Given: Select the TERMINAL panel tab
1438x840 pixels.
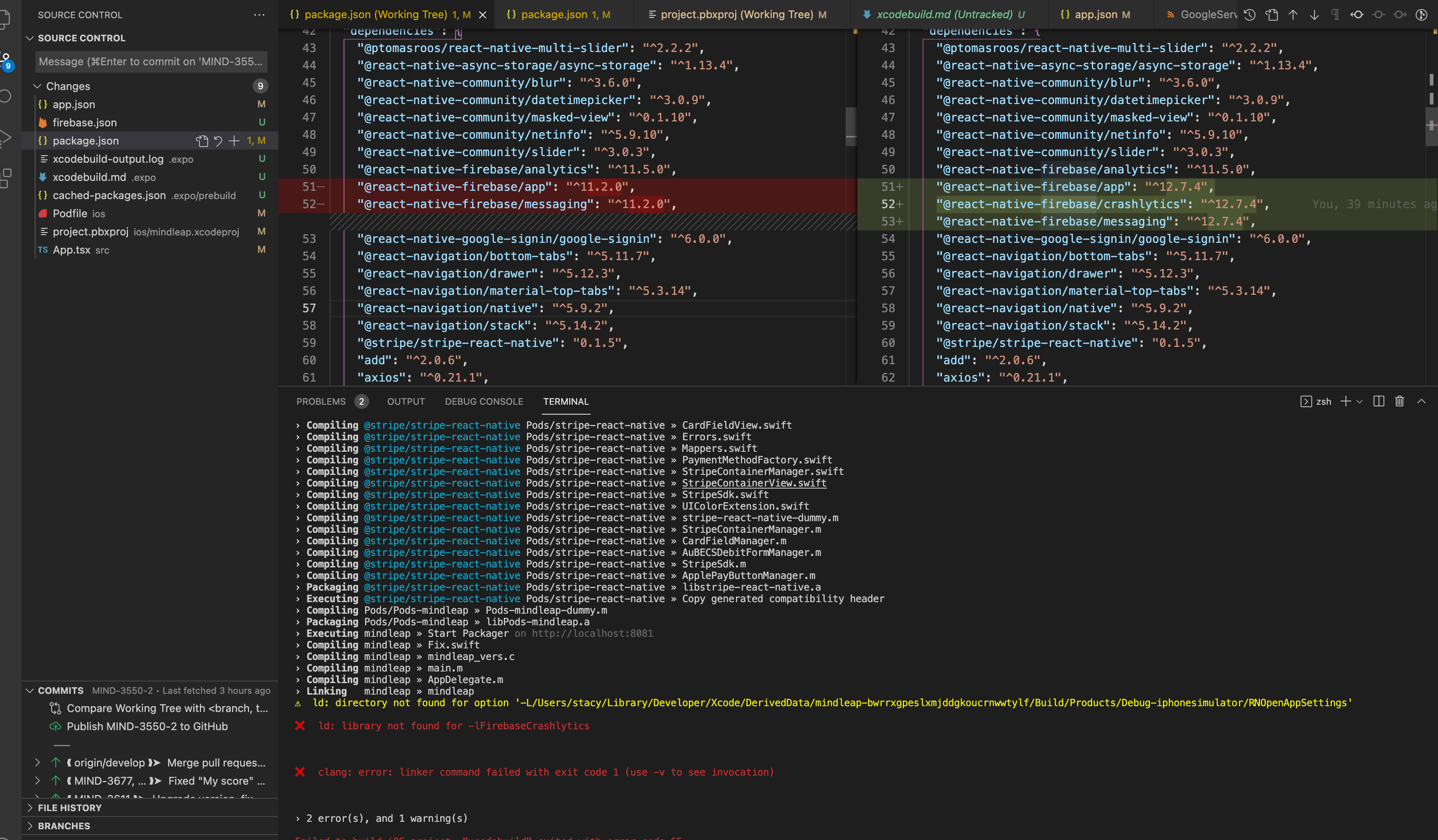Looking at the screenshot, I should tap(565, 402).
